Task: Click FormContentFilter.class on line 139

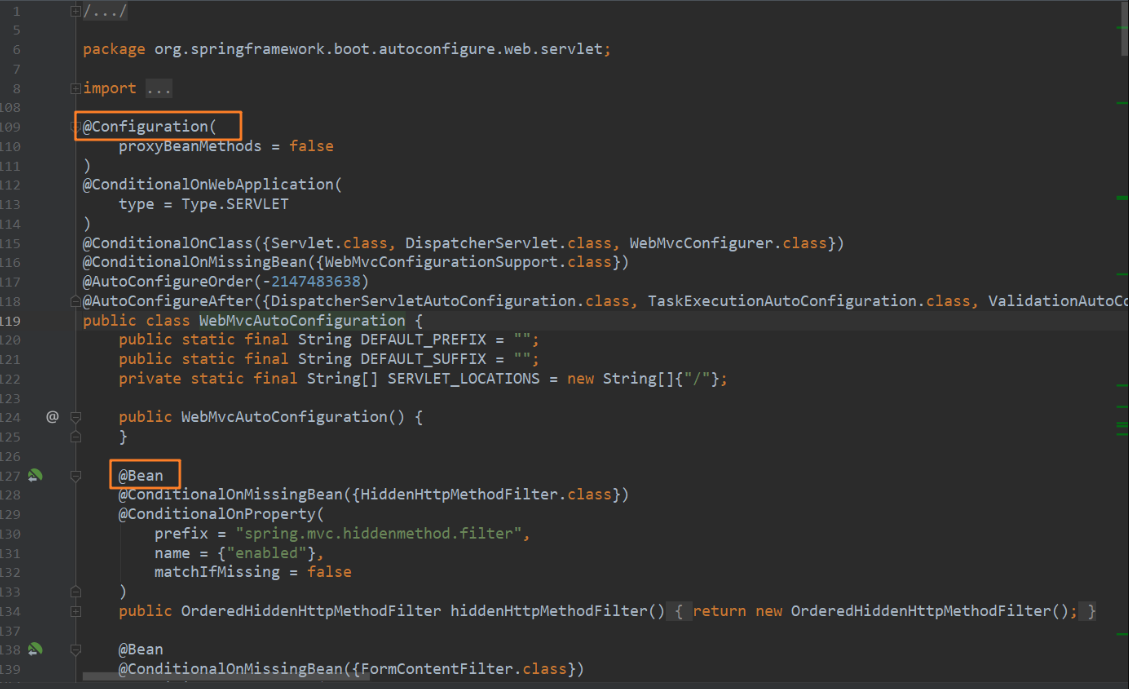Action: click(x=464, y=669)
